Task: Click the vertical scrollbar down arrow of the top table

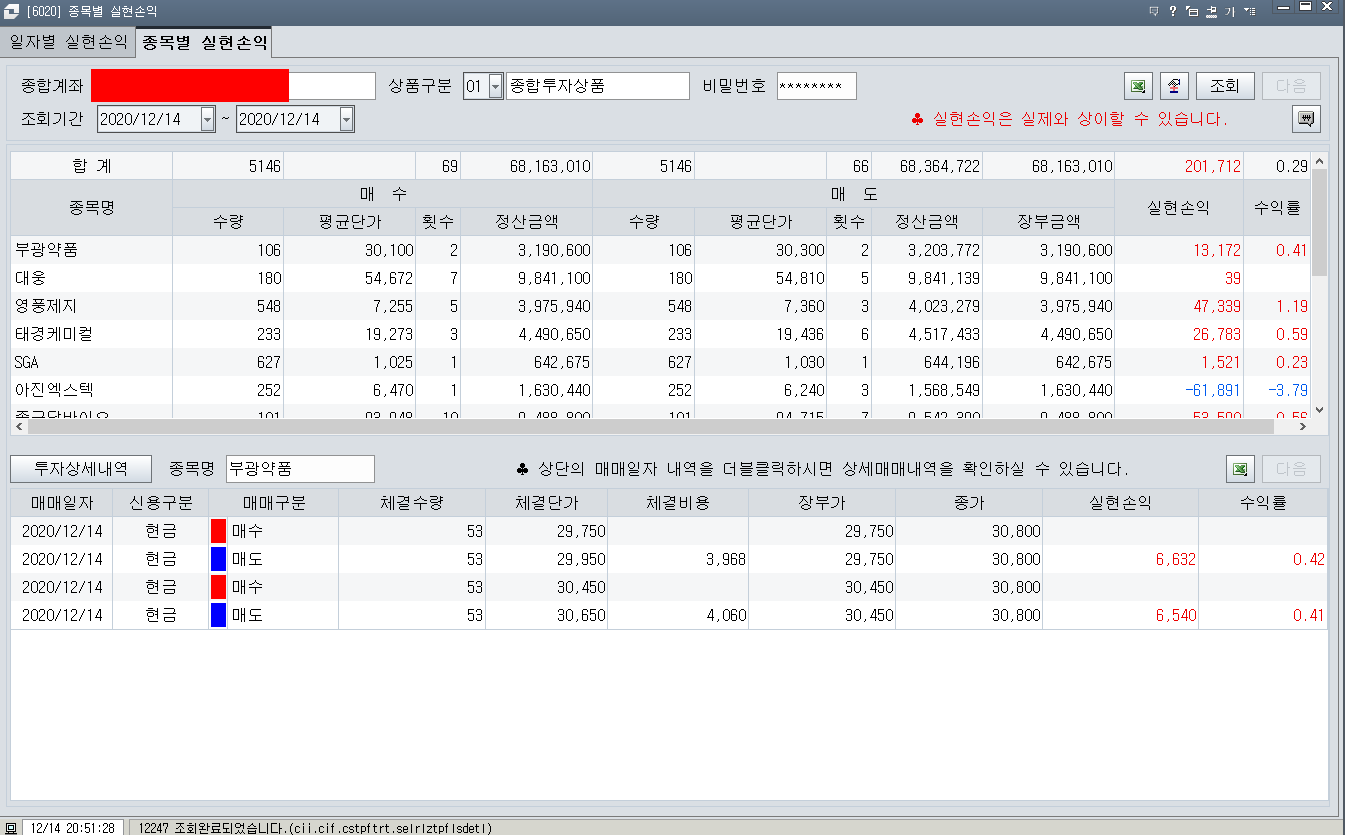Action: click(1319, 409)
